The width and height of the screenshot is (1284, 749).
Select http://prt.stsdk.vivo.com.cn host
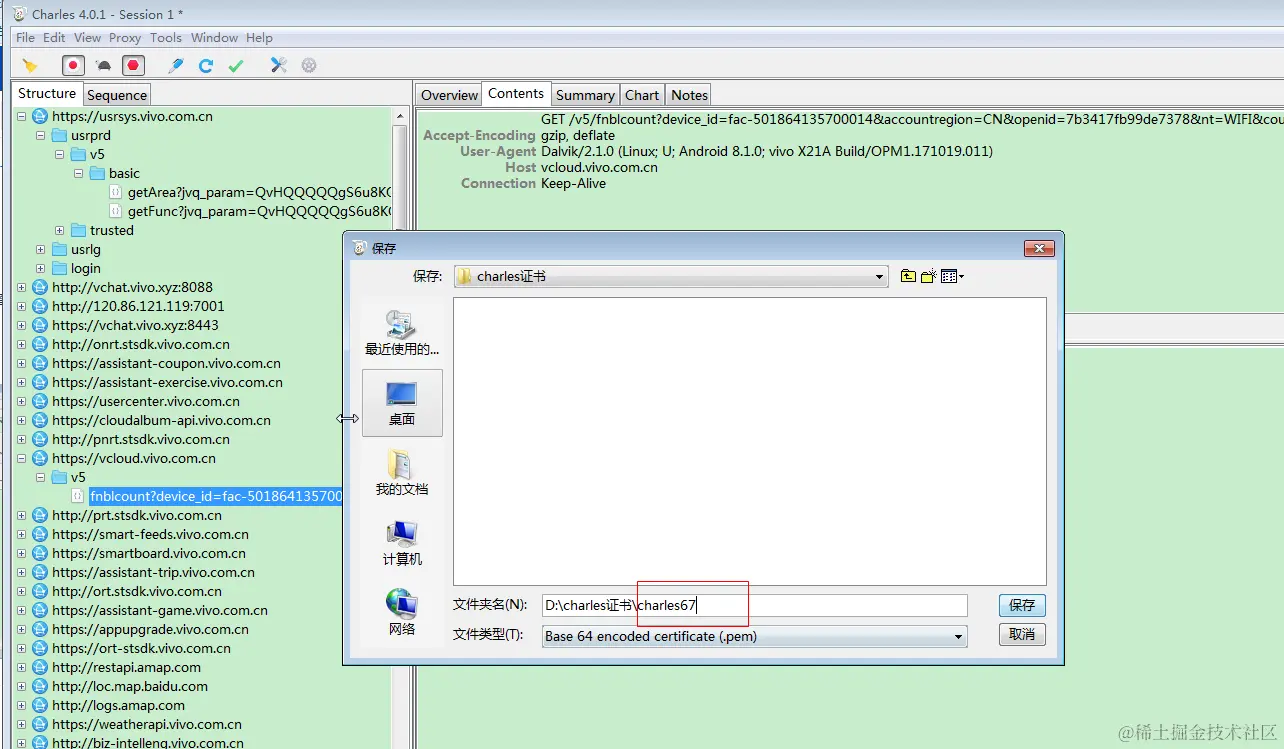tap(137, 515)
